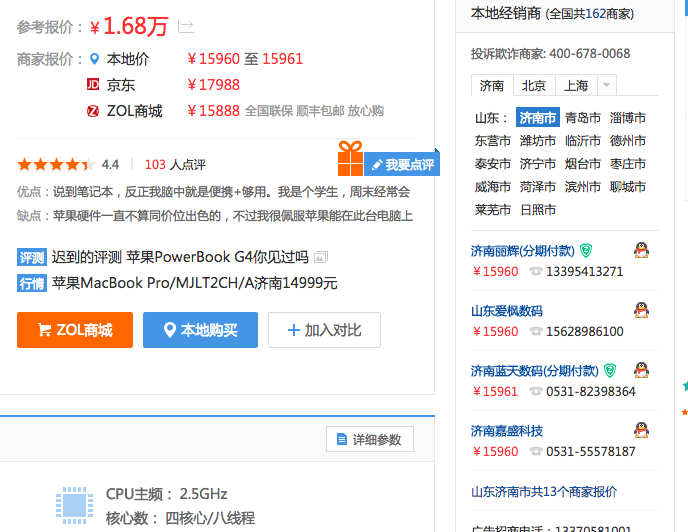Screen dimensions: 688x532
Task: Select 烟台市 in the city list
Action: pos(583,164)
